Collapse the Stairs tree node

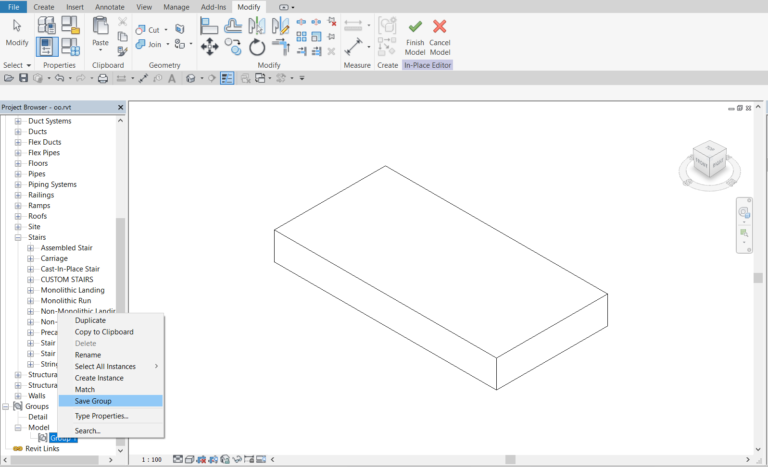[x=18, y=238]
